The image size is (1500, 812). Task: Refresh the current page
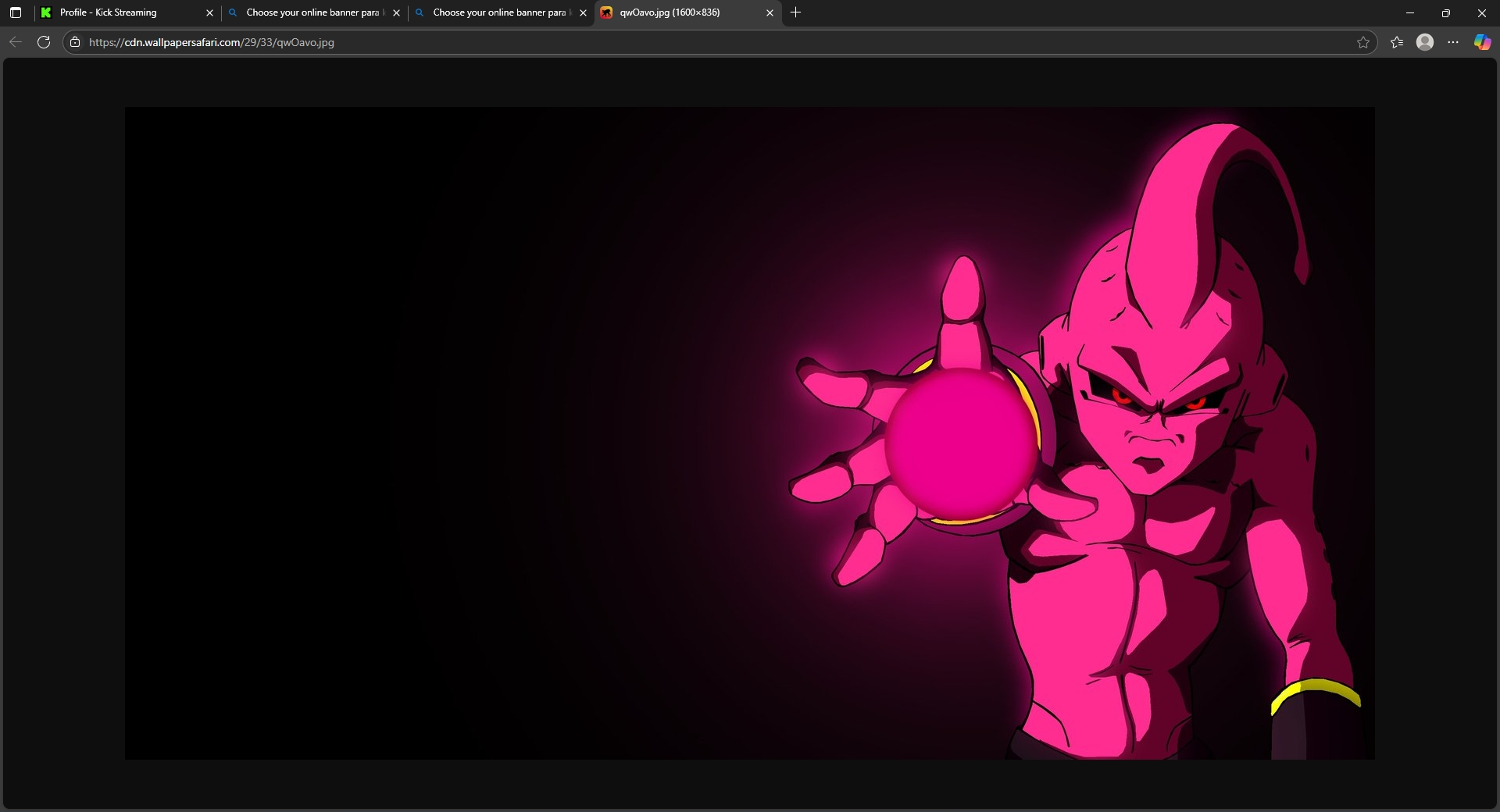pos(44,42)
